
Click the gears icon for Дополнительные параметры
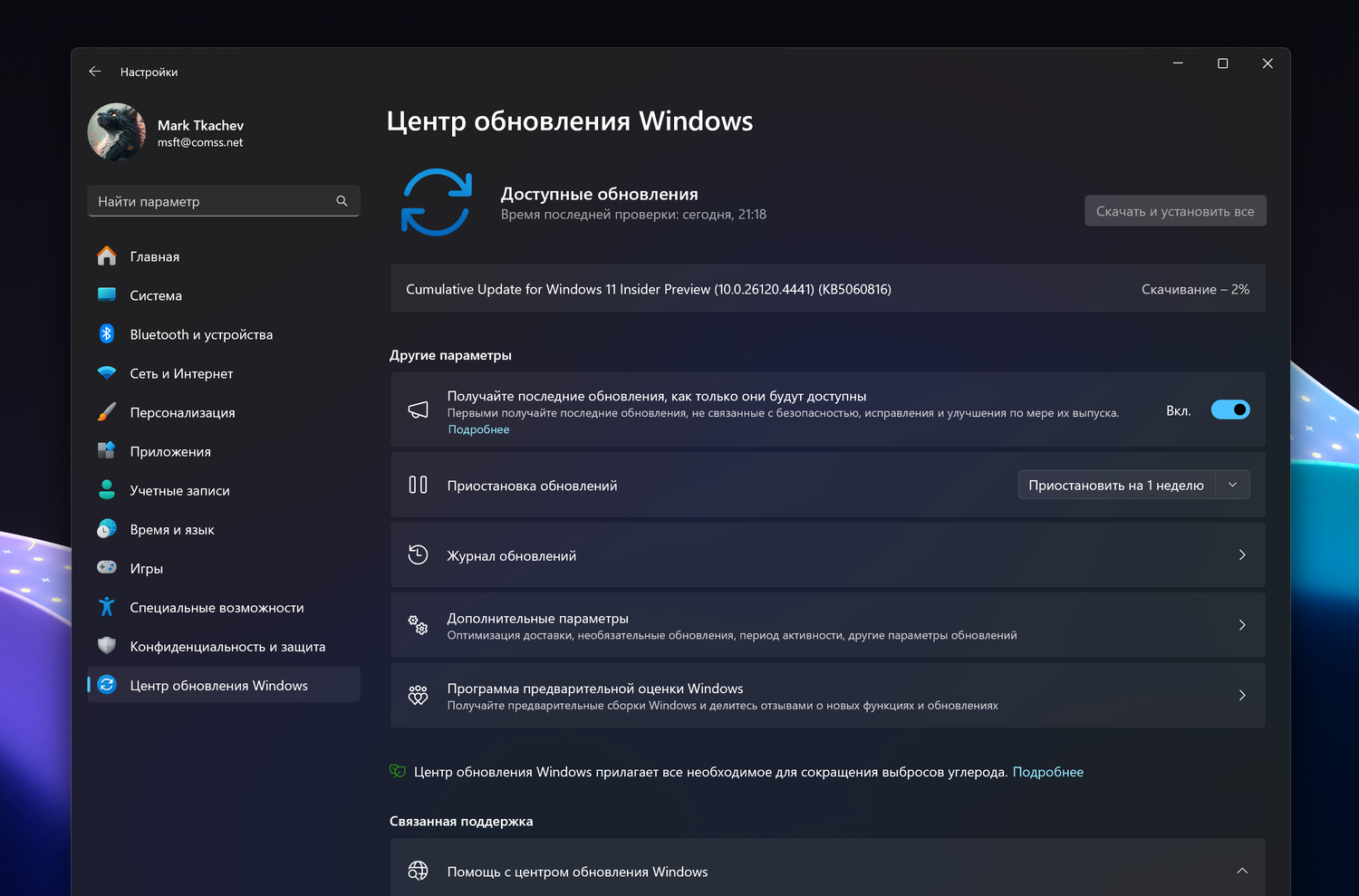418,624
